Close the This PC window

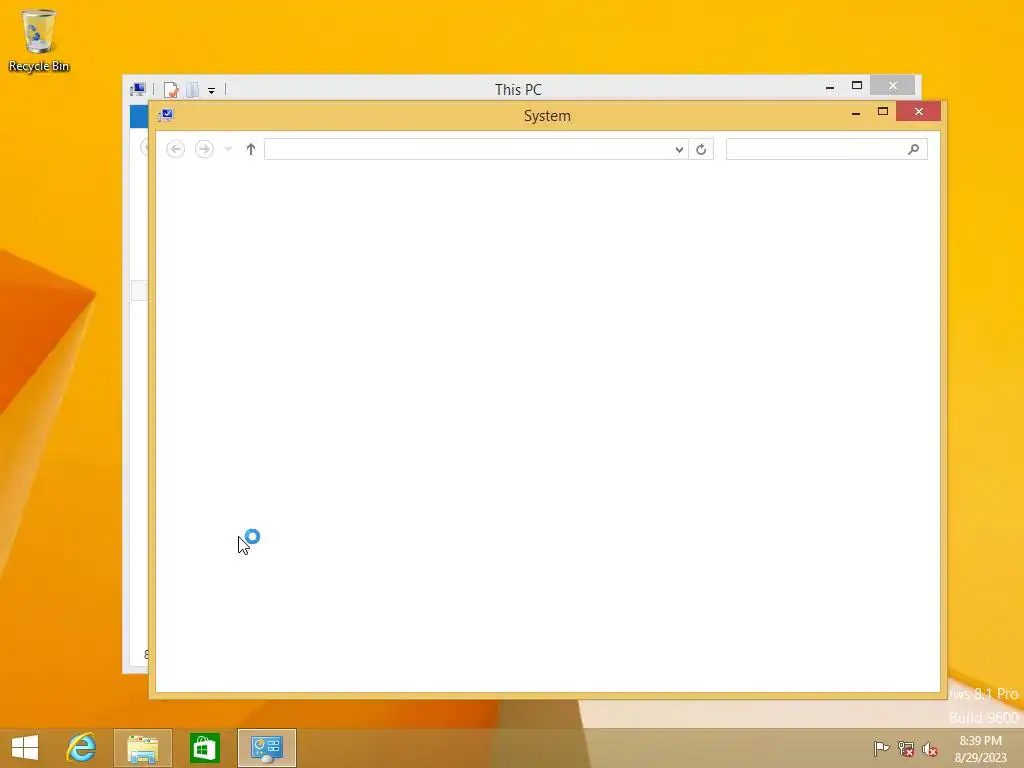893,86
